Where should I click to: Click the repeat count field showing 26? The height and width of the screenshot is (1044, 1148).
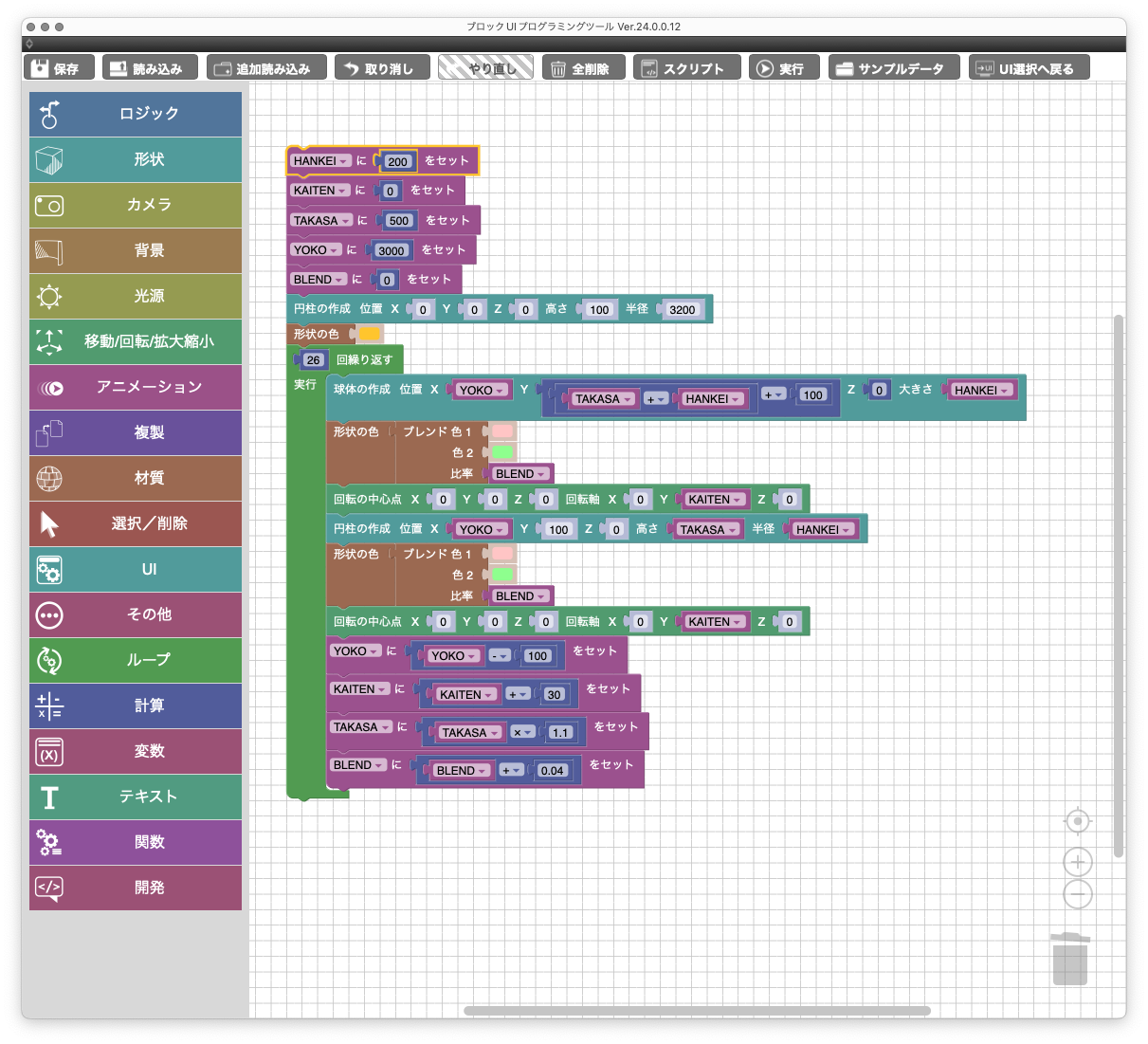click(x=313, y=360)
